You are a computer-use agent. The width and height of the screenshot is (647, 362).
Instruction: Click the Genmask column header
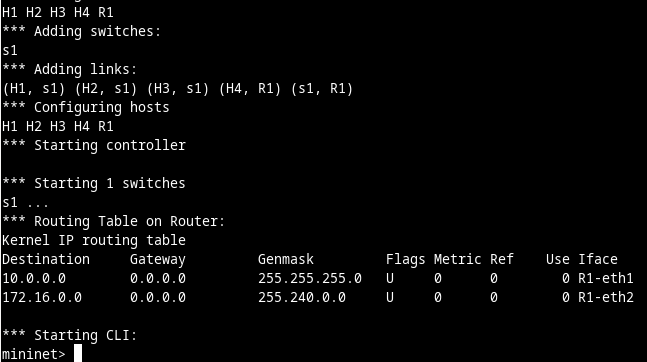click(286, 260)
